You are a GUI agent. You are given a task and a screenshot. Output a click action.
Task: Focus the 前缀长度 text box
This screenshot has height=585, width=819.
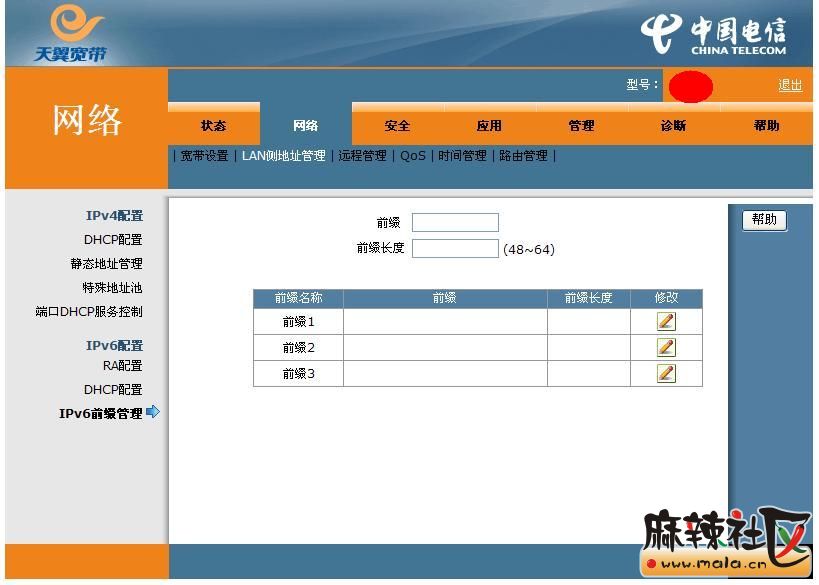[455, 248]
